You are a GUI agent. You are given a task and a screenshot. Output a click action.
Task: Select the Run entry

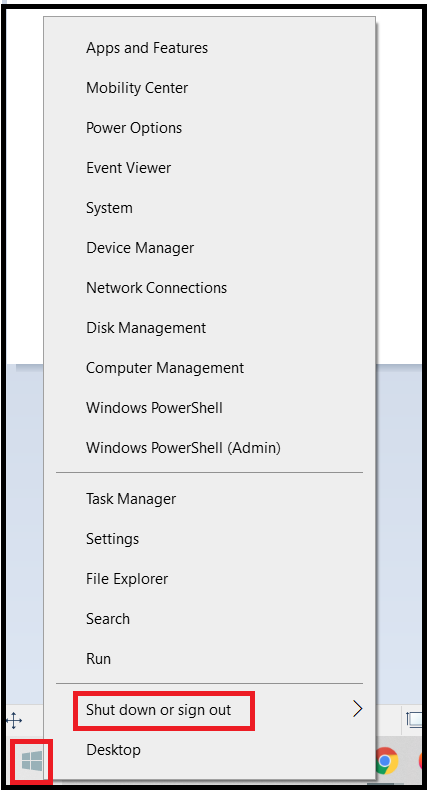pos(98,659)
